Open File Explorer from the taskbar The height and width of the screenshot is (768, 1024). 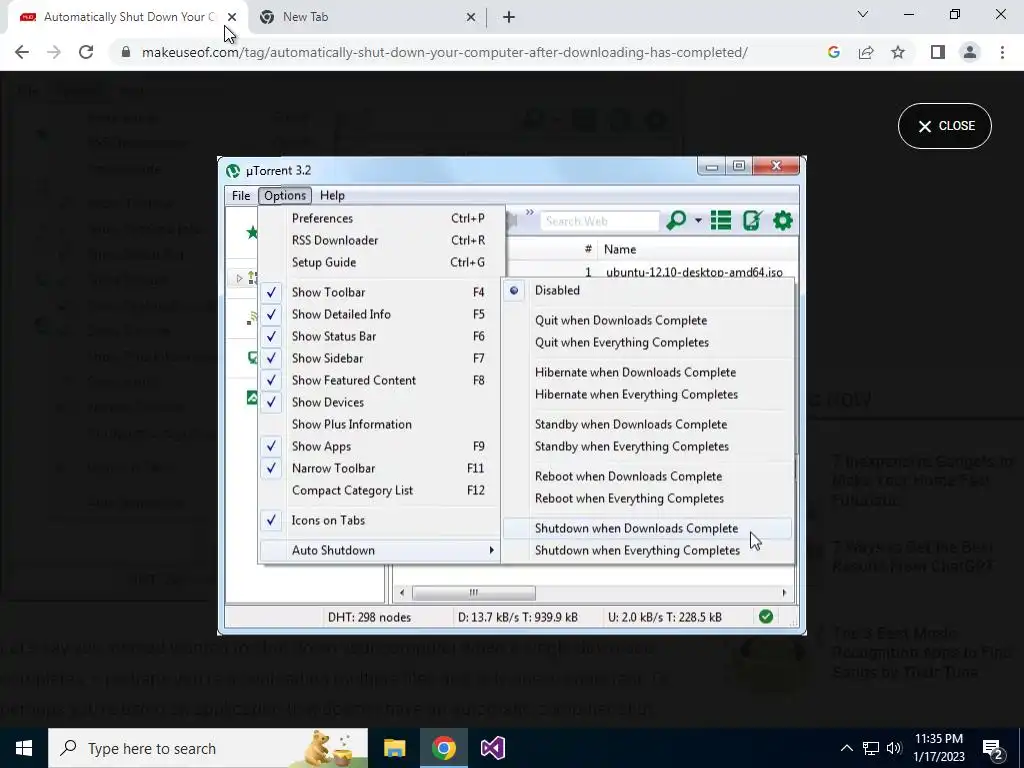click(394, 748)
